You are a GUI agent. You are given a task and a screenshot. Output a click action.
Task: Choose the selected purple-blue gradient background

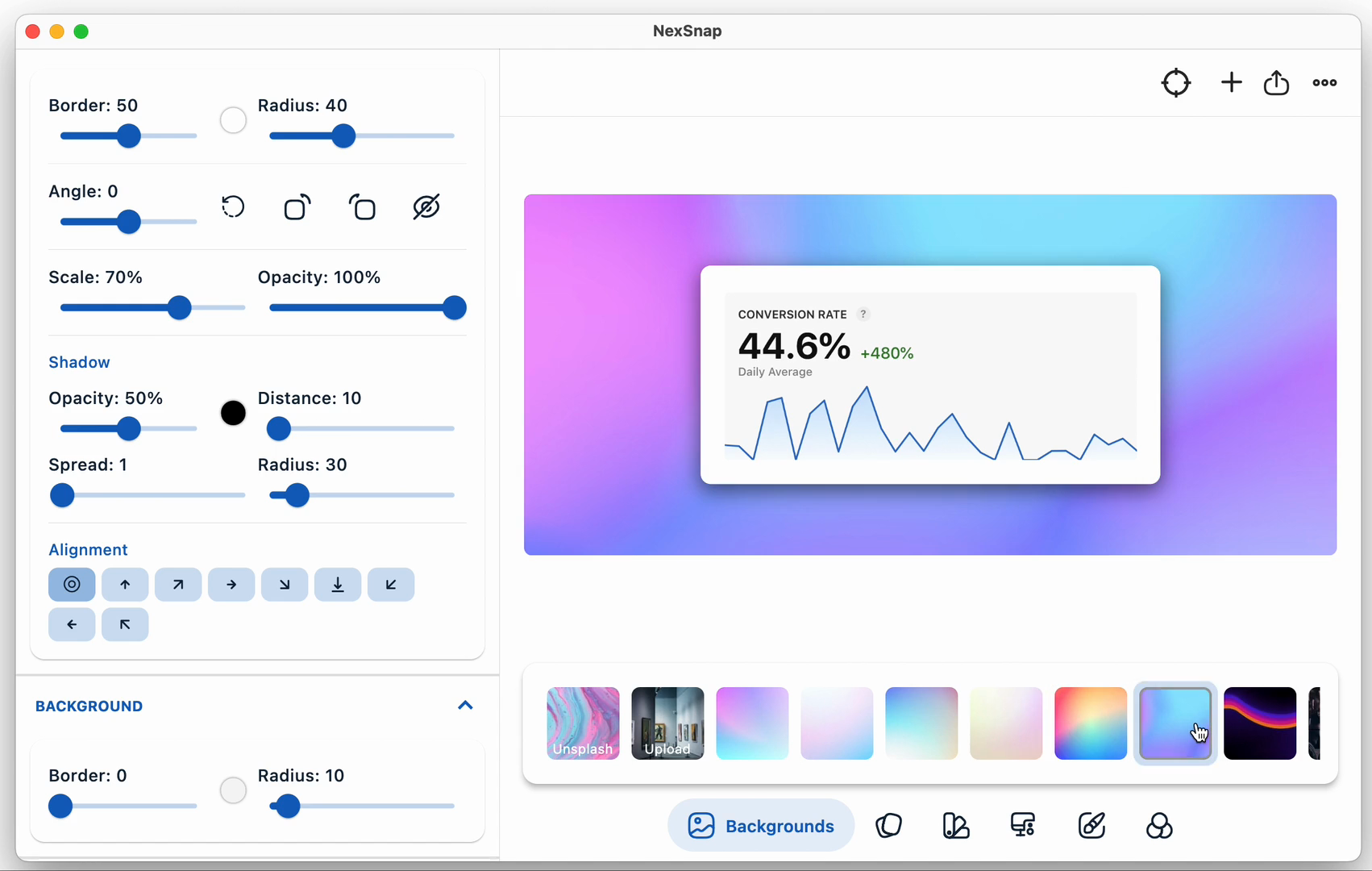click(1175, 723)
